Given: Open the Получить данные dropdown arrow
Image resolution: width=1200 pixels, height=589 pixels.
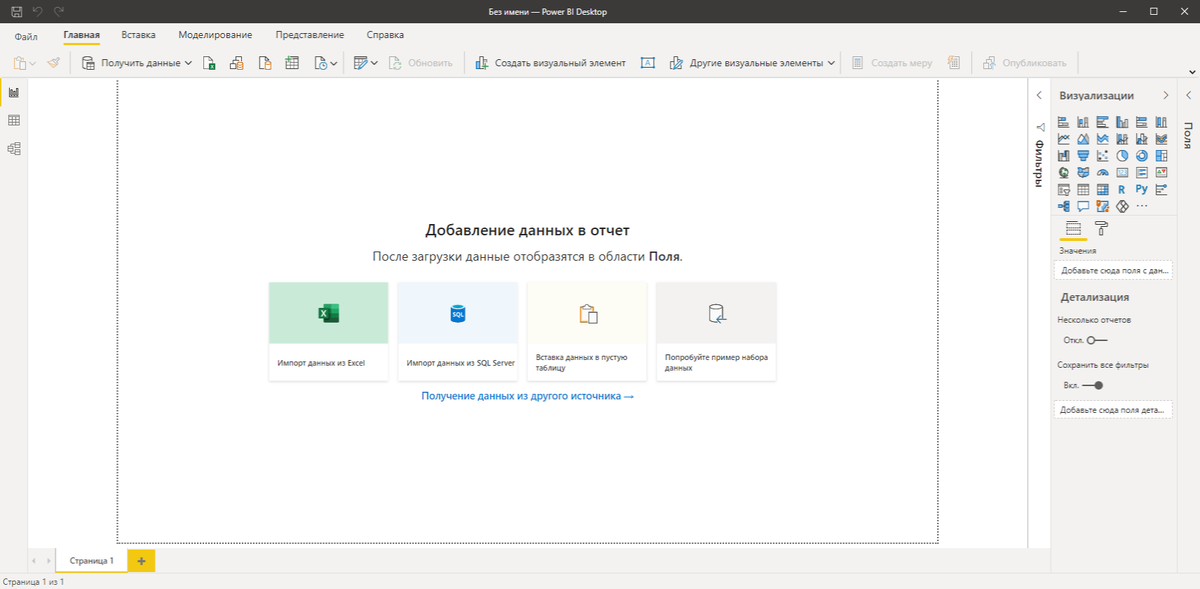Looking at the screenshot, I should coord(188,63).
